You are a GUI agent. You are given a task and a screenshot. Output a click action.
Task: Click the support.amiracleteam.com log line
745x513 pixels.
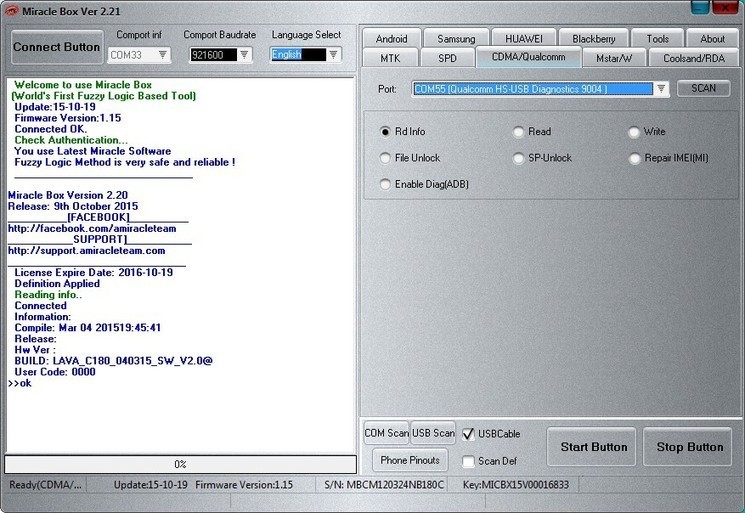[86, 250]
